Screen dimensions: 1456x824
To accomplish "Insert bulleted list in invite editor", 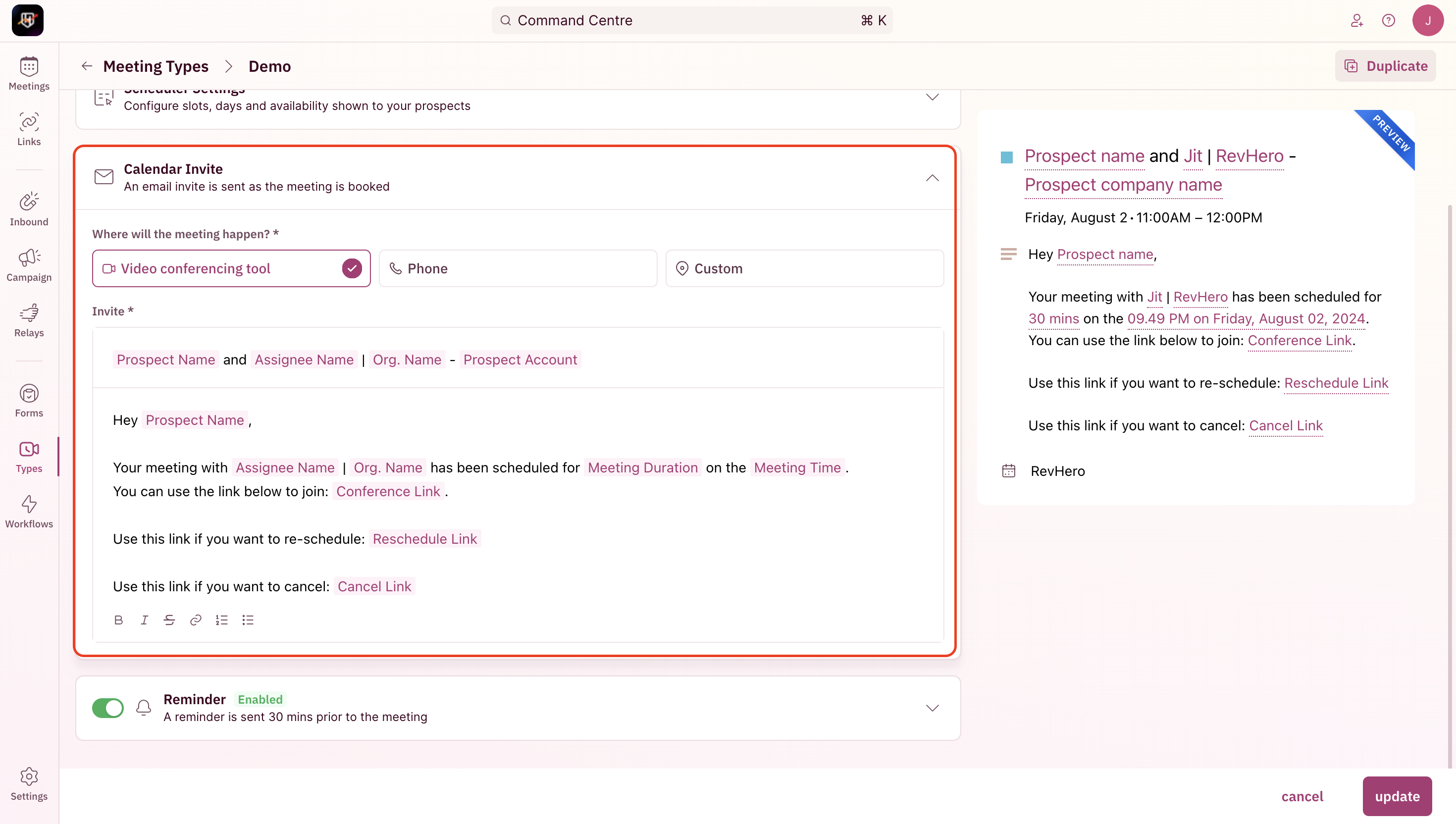I will tap(248, 620).
